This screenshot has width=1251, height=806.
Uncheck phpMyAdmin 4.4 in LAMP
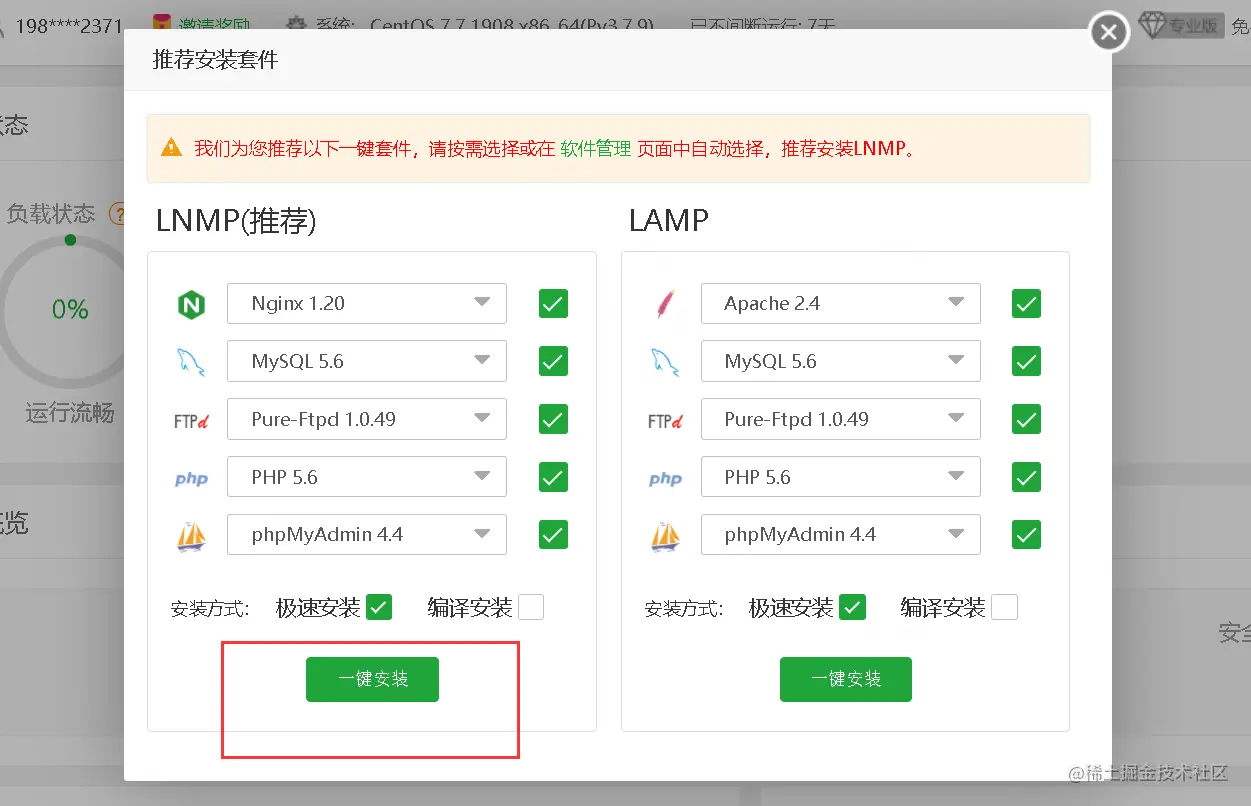coord(1026,535)
